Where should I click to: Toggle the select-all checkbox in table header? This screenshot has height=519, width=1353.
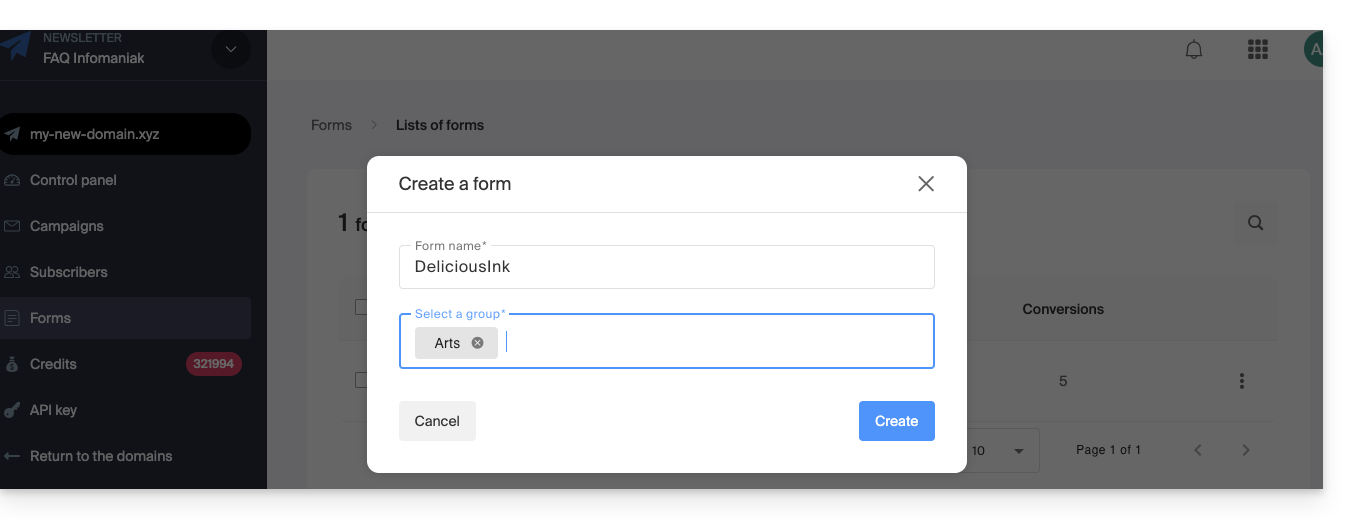point(362,308)
